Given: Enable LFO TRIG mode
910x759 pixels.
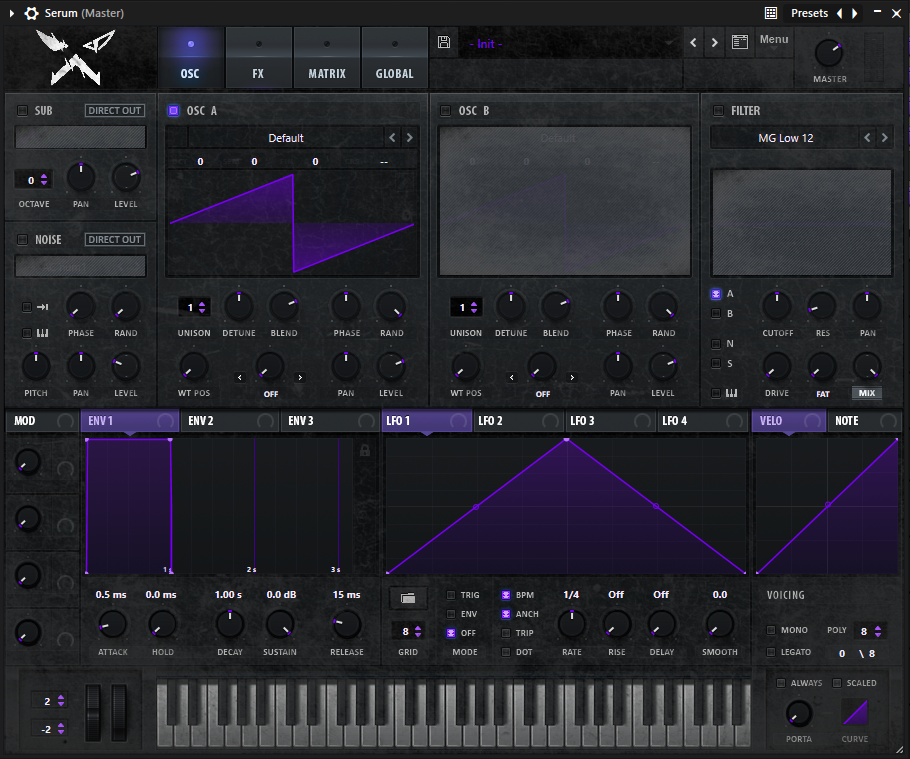Looking at the screenshot, I should click(x=451, y=595).
